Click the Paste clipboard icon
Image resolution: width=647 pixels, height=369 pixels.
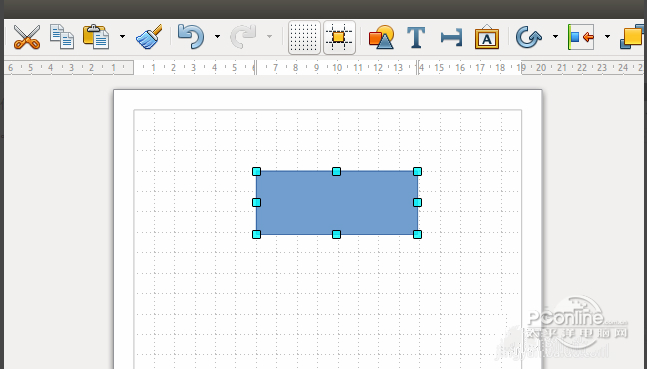click(96, 37)
